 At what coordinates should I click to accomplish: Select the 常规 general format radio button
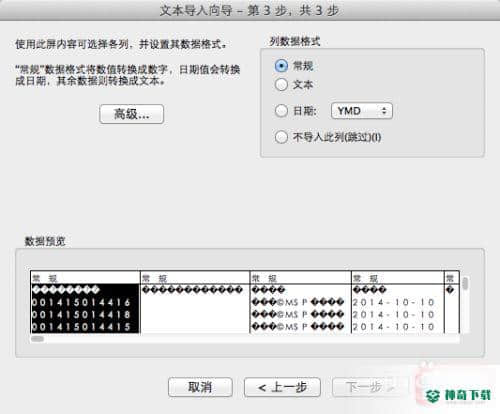(x=281, y=66)
